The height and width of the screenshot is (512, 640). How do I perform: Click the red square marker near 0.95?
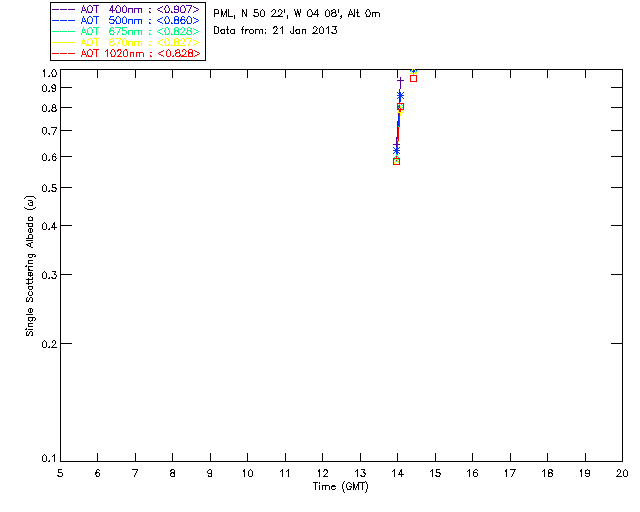tap(413, 78)
